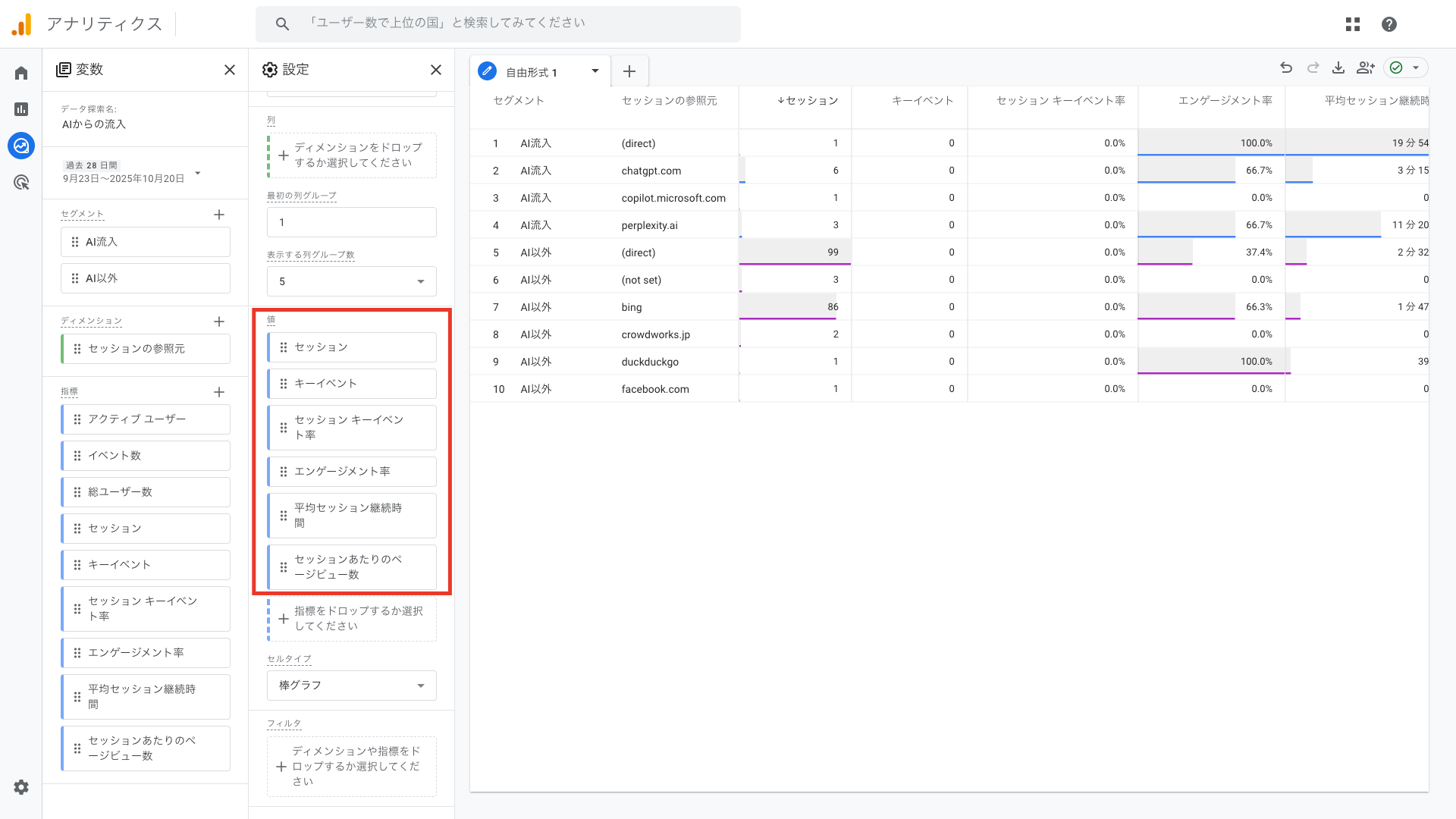Open the Advertising icon in sidebar
Image resolution: width=1456 pixels, height=819 pixels.
[x=21, y=182]
